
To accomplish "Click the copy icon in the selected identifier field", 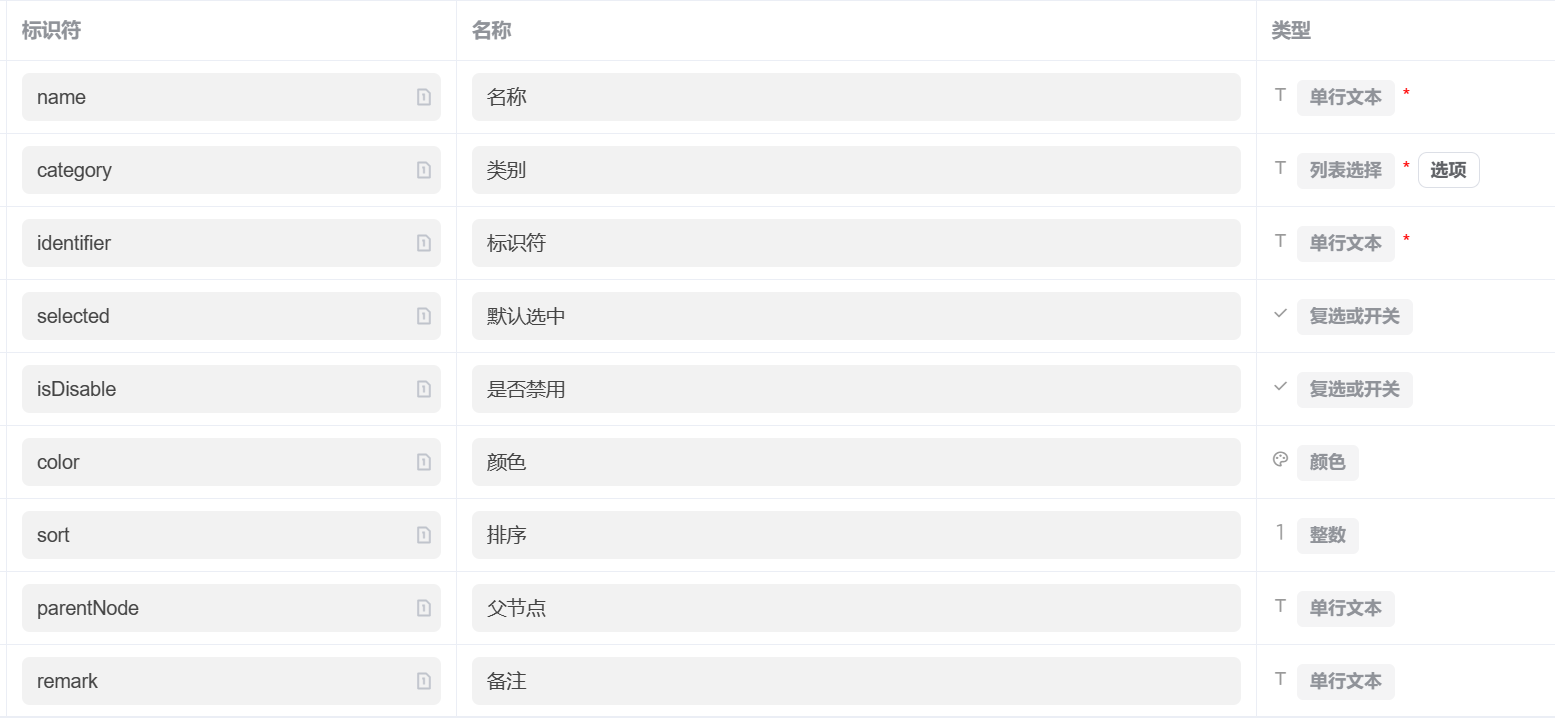I will click(424, 316).
